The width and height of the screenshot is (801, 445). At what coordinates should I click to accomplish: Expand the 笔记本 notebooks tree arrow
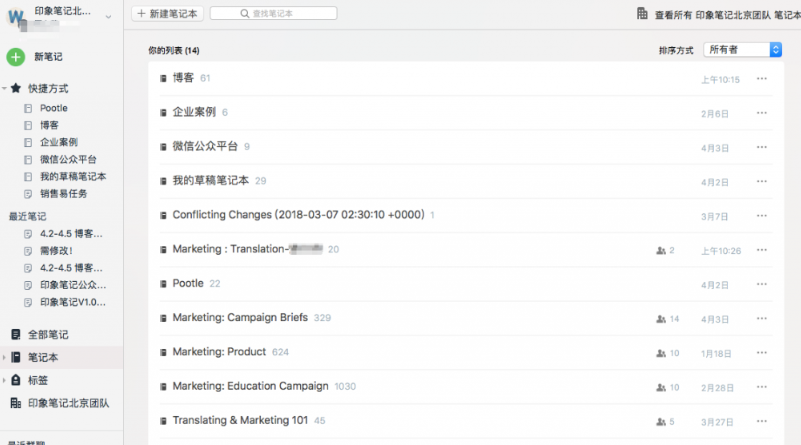click(x=4, y=357)
